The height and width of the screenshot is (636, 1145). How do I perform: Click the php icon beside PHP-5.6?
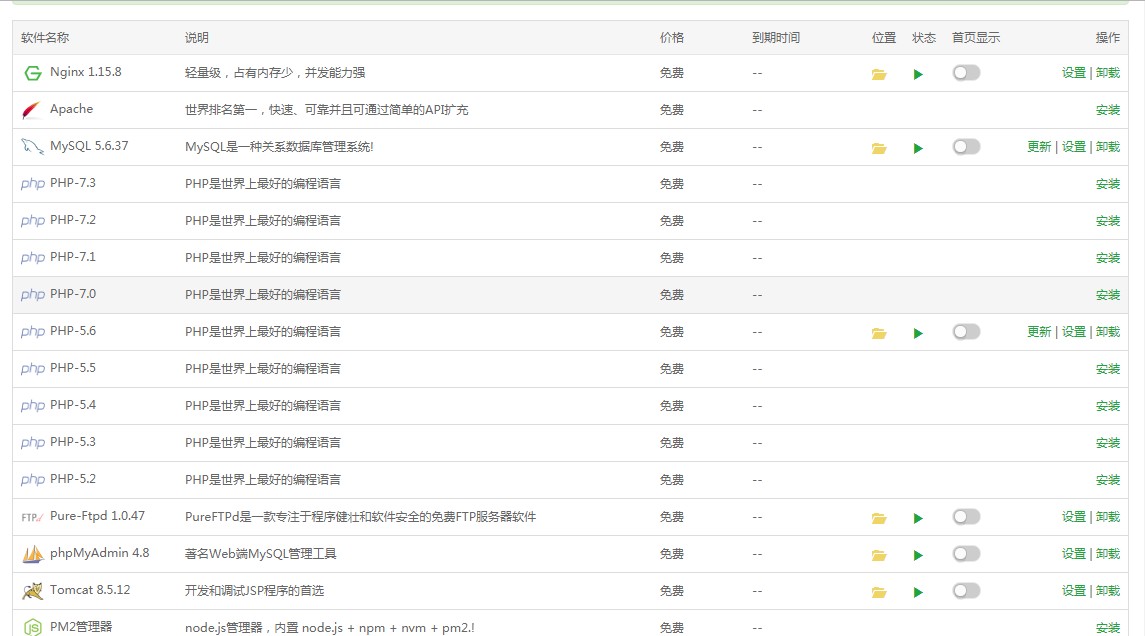tap(33, 332)
